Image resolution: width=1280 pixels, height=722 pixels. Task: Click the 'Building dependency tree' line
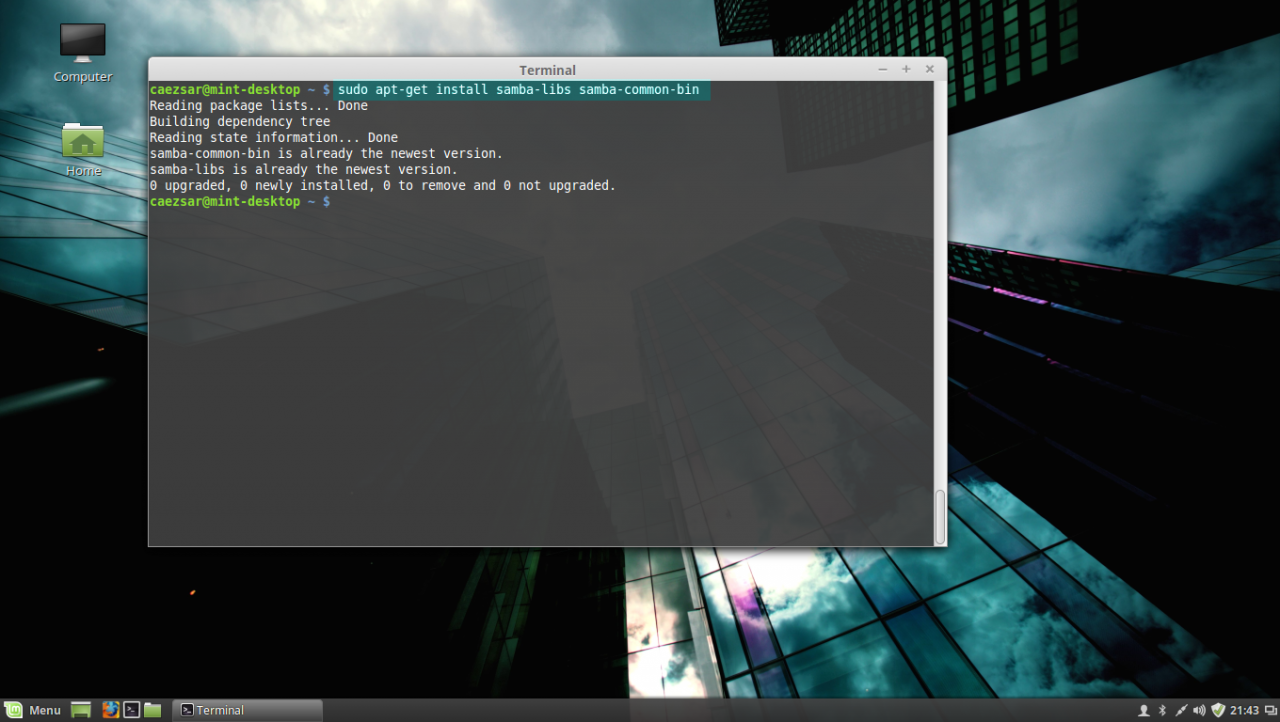[x=240, y=122]
